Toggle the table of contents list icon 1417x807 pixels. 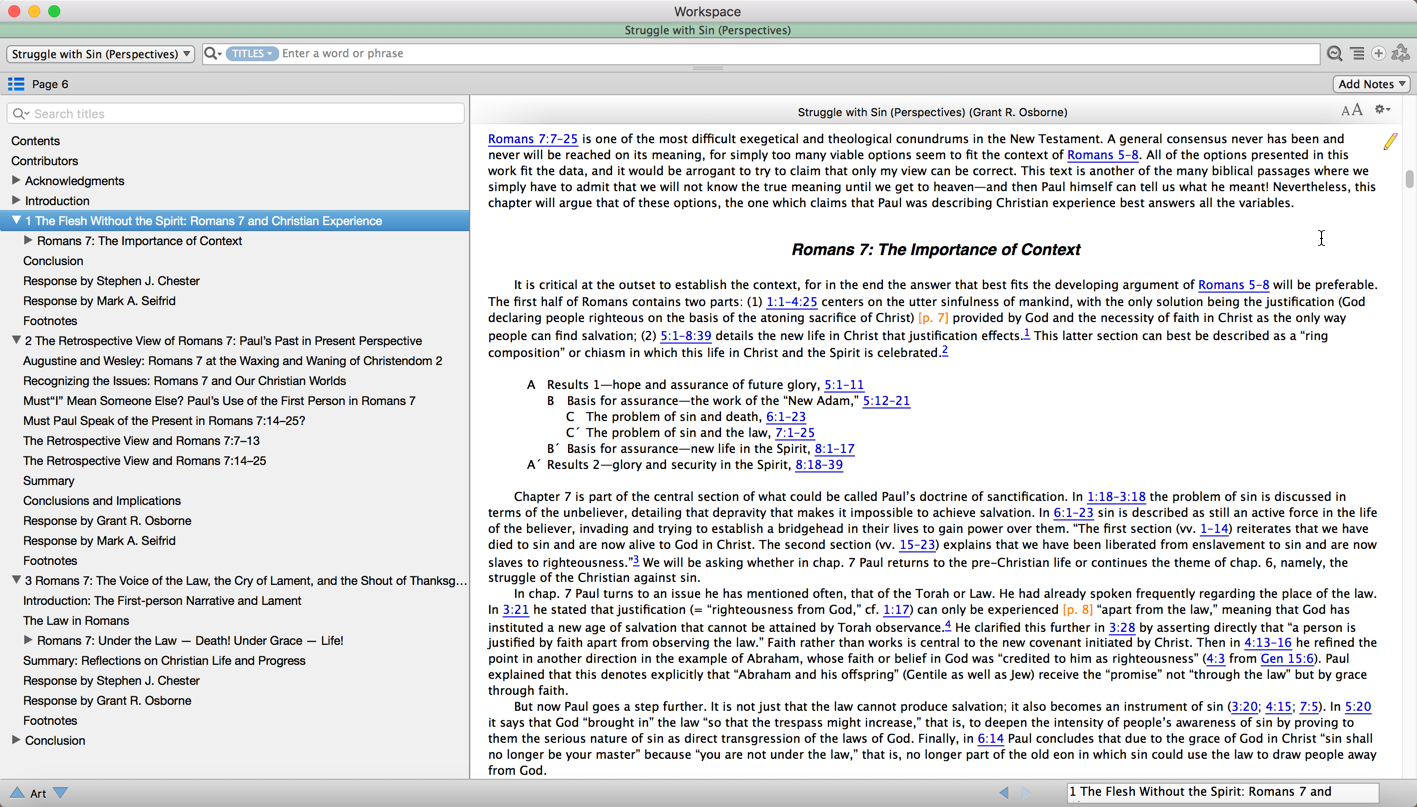click(x=16, y=84)
